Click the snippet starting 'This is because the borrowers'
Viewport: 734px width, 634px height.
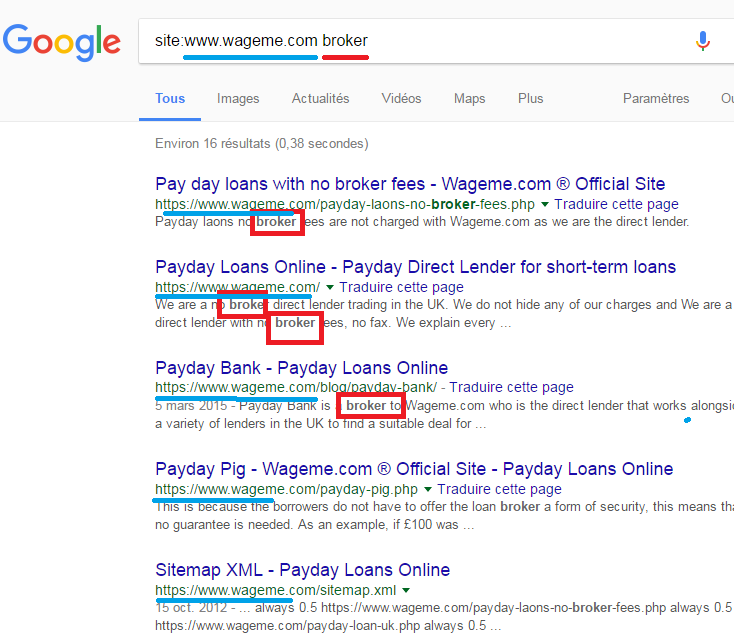coord(444,516)
